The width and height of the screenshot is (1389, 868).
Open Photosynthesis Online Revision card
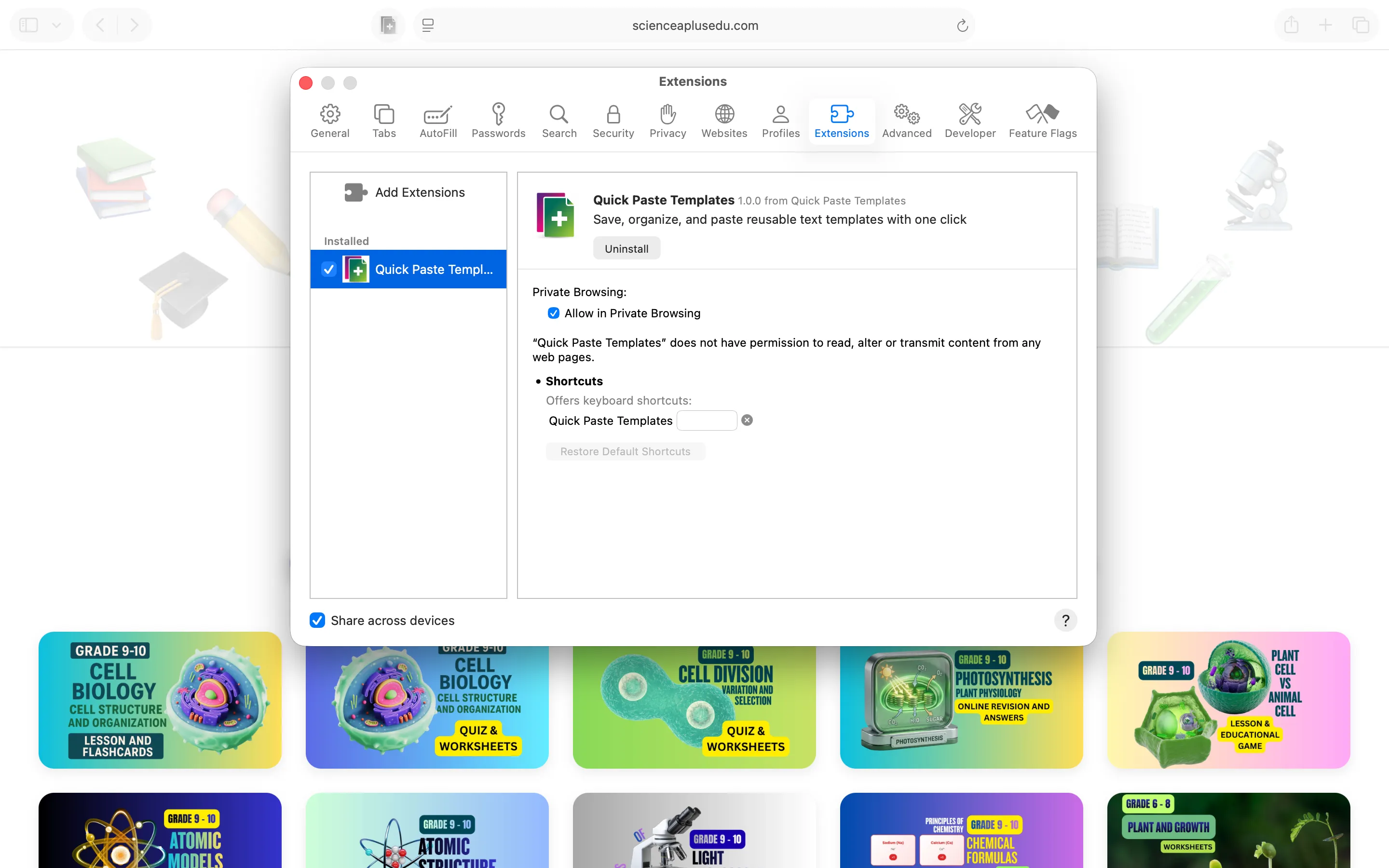click(961, 706)
